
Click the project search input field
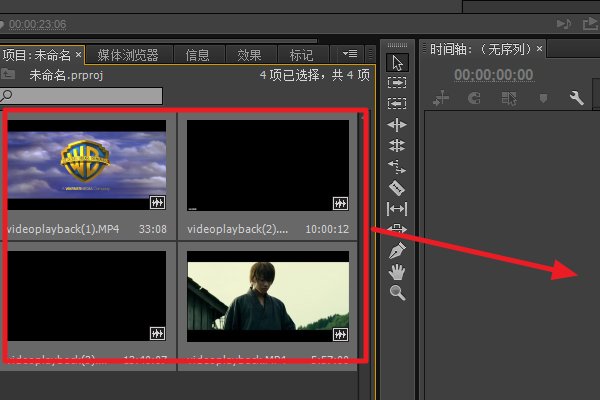point(81,96)
